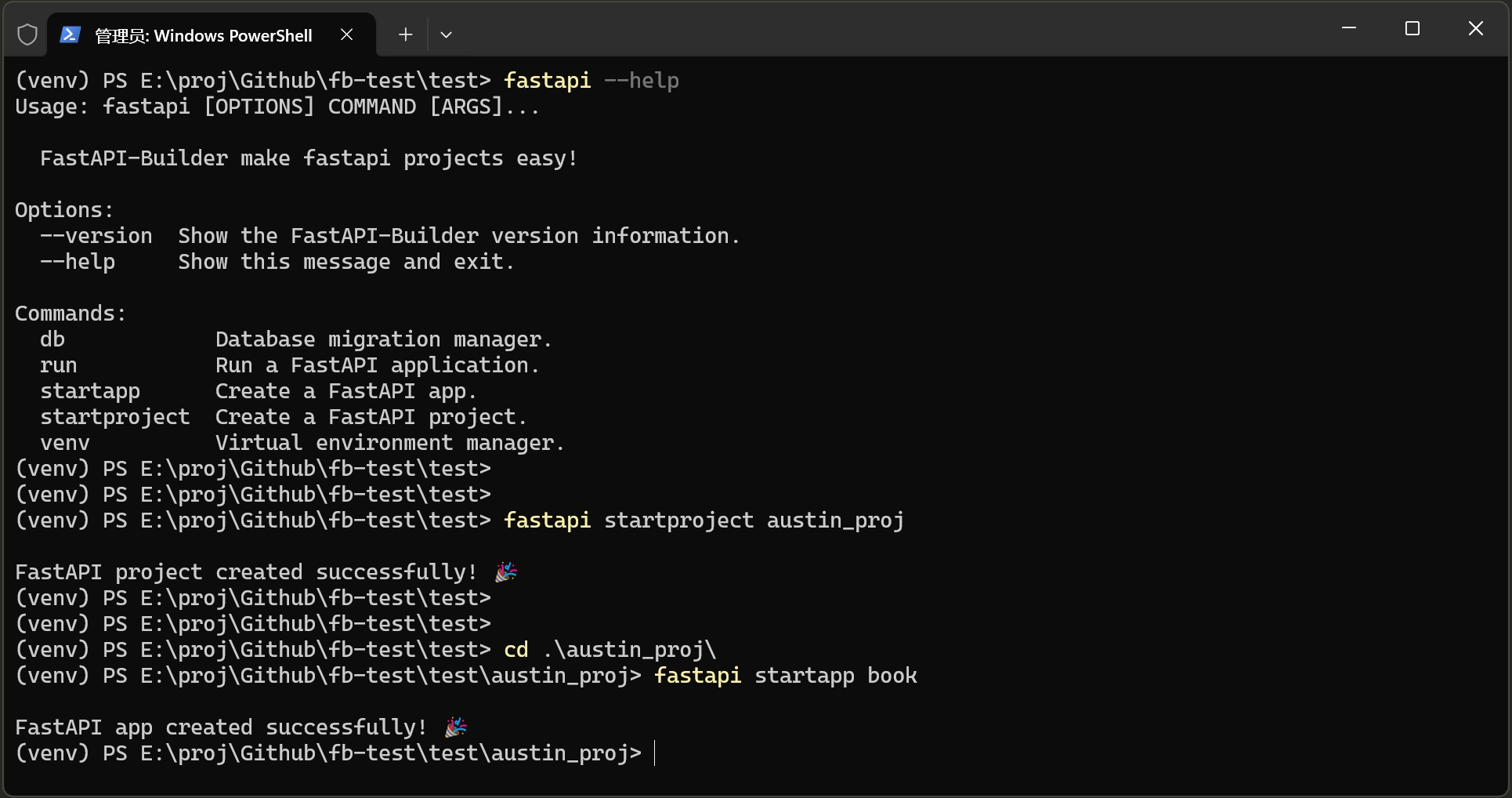Click the 'venv' command name in list

pyautogui.click(x=65, y=443)
